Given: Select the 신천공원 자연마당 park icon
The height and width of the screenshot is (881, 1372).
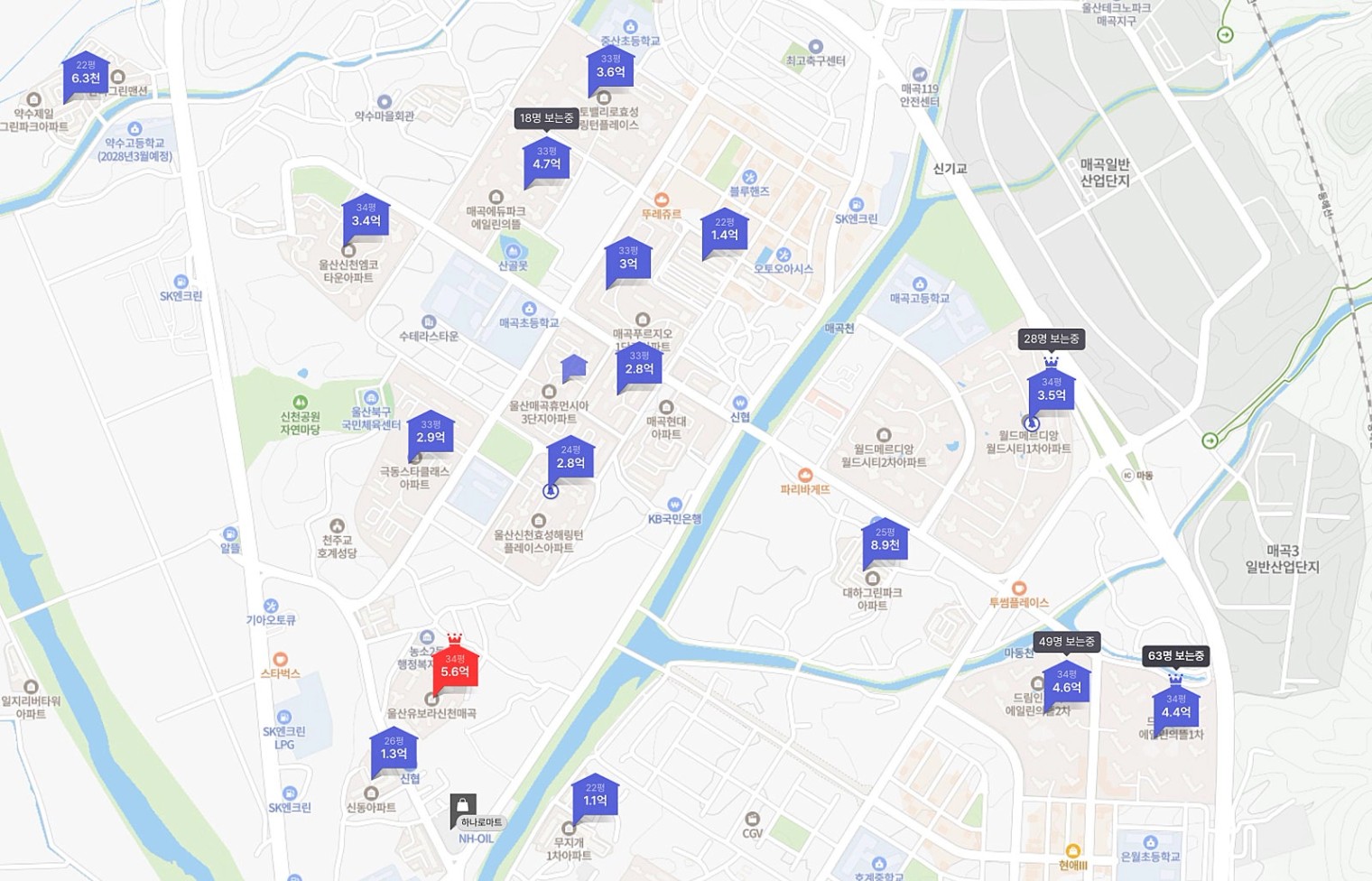Looking at the screenshot, I should 300,403.
